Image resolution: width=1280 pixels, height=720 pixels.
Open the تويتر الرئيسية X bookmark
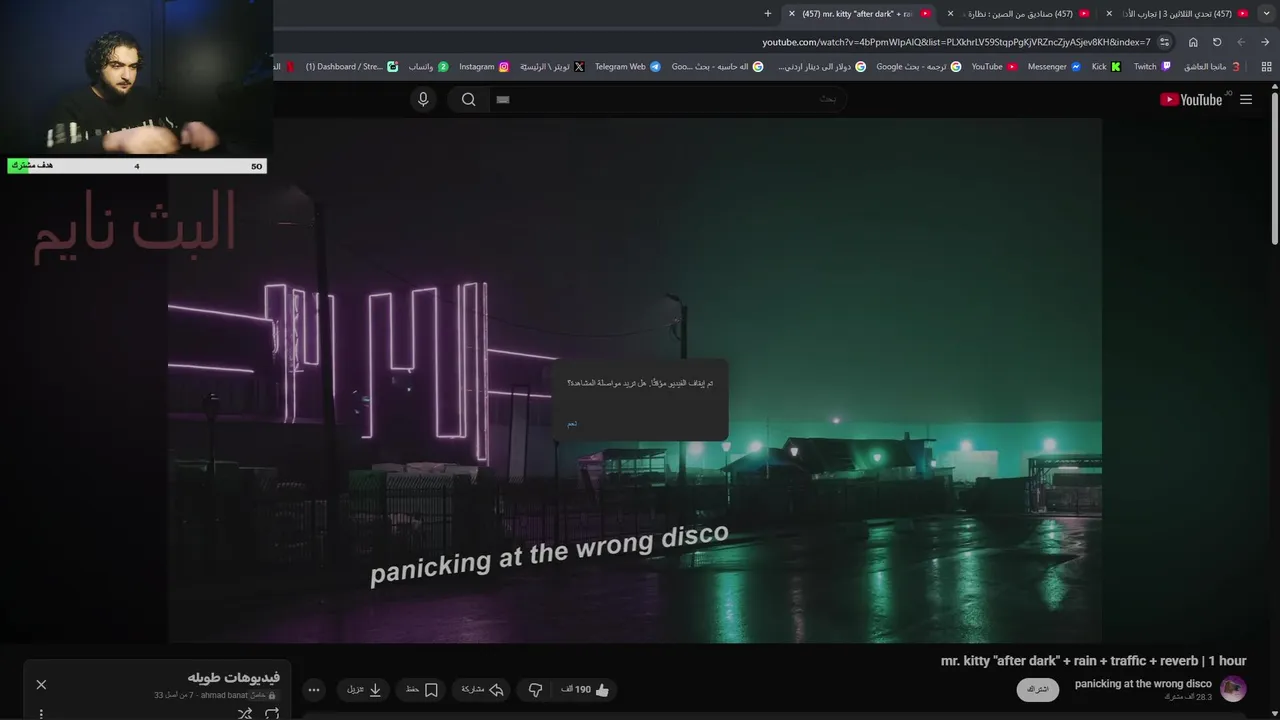(x=552, y=67)
